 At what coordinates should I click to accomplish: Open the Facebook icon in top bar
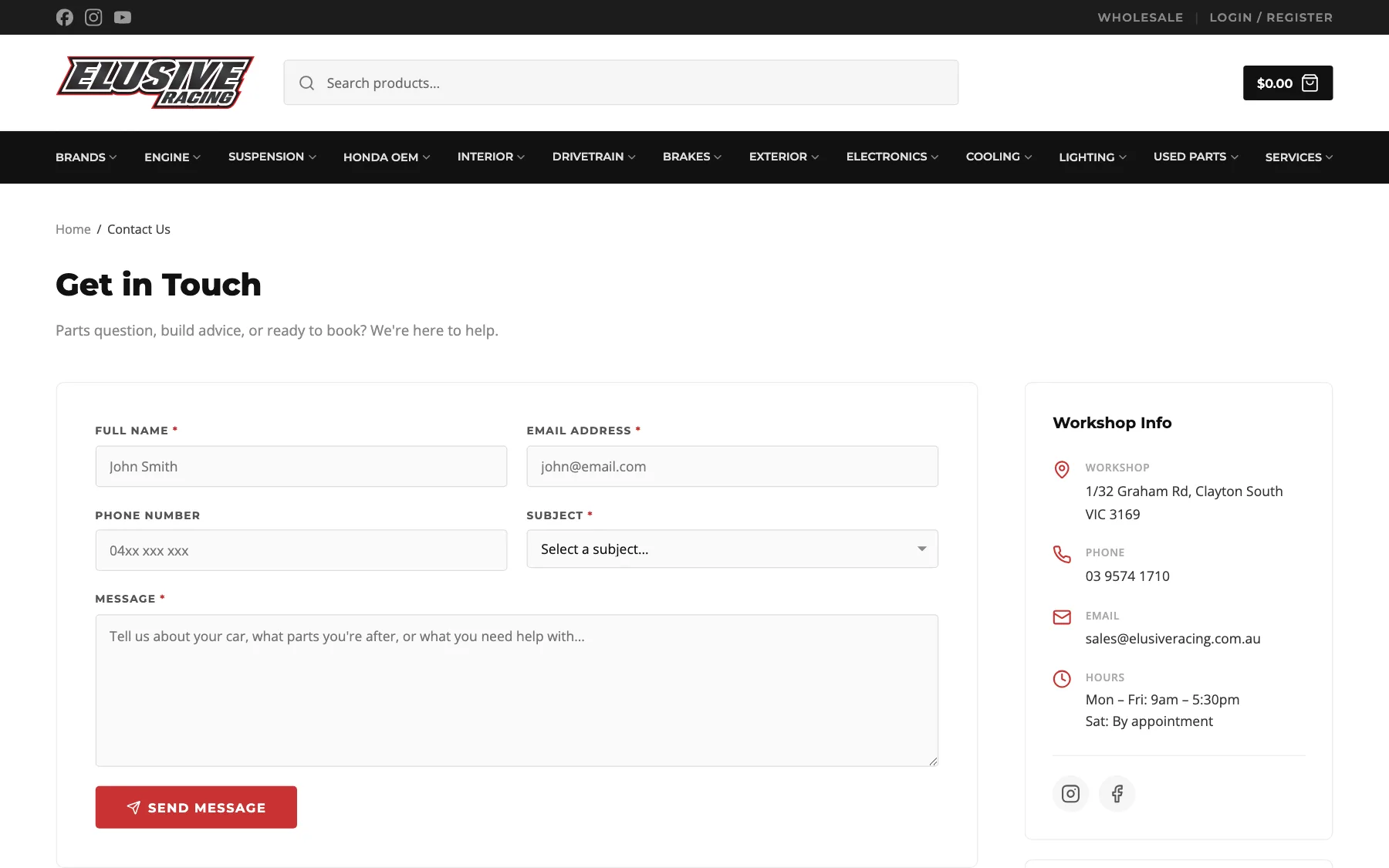pyautogui.click(x=65, y=17)
